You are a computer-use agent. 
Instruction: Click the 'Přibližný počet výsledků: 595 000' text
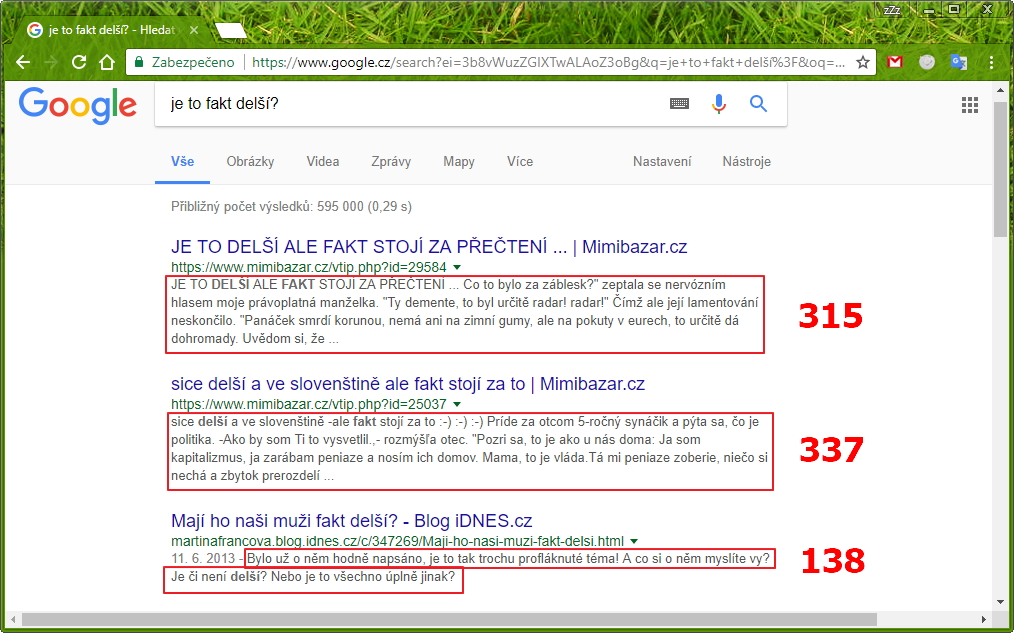coord(291,207)
